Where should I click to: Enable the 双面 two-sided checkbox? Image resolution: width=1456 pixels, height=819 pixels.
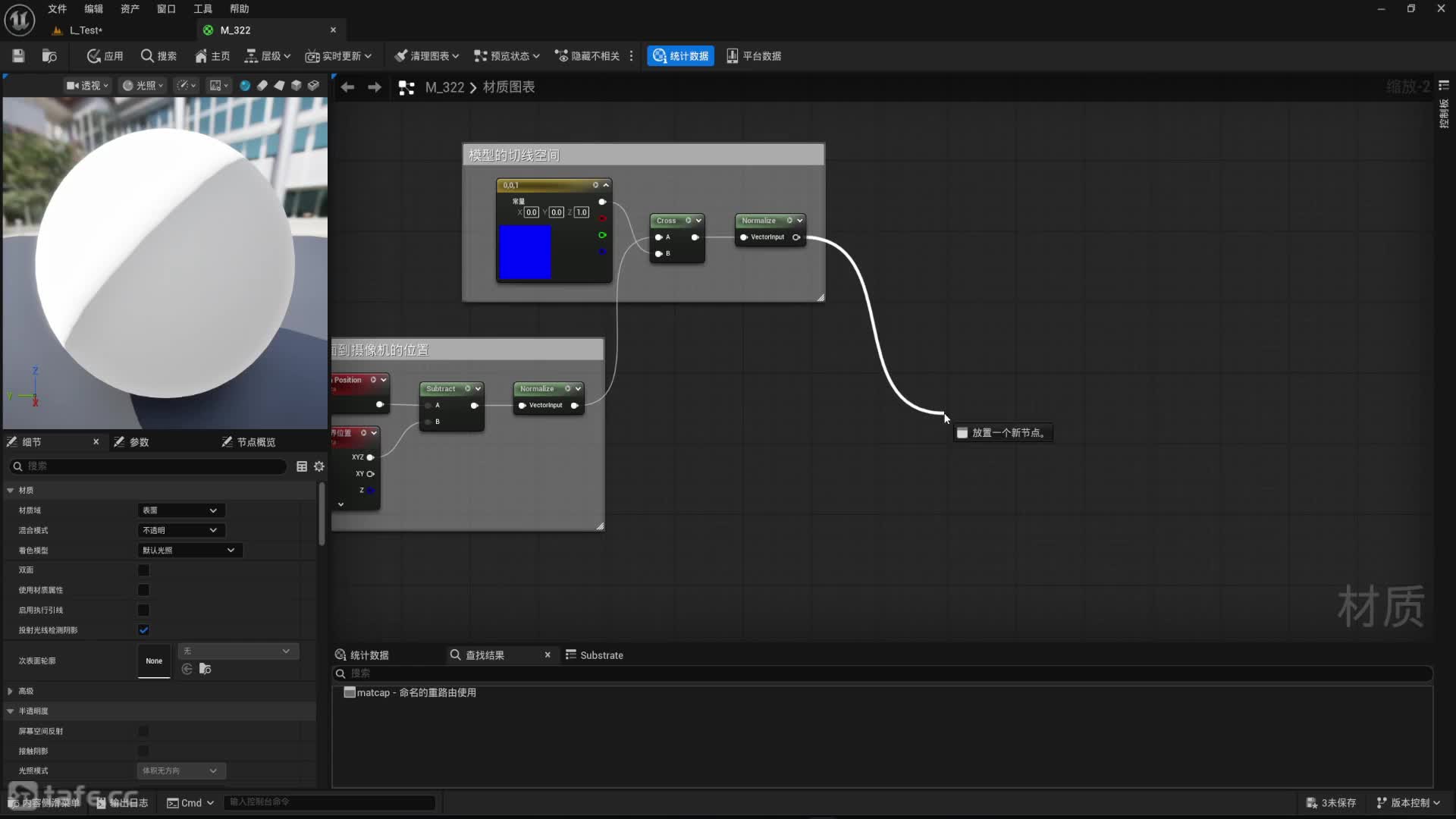[x=143, y=570]
